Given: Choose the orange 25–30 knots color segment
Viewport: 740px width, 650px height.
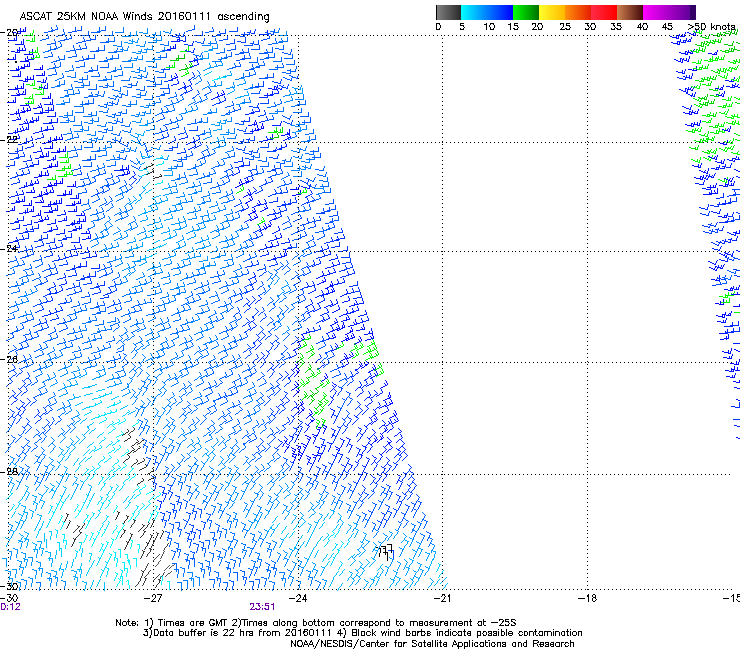Looking at the screenshot, I should tap(578, 12).
